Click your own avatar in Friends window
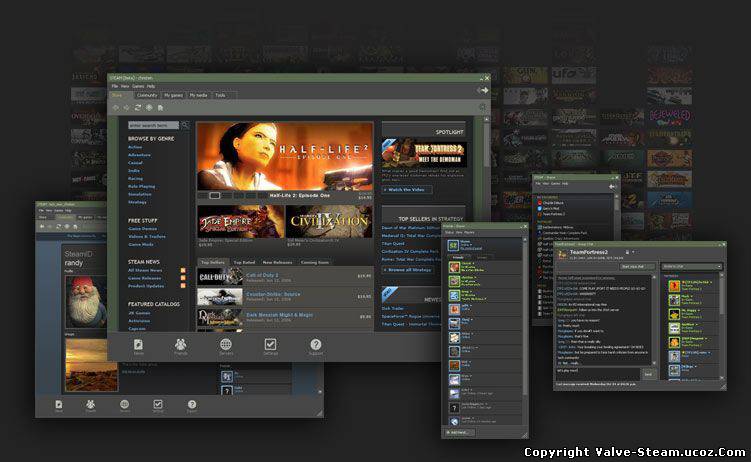Image resolution: width=751 pixels, height=462 pixels. click(453, 246)
